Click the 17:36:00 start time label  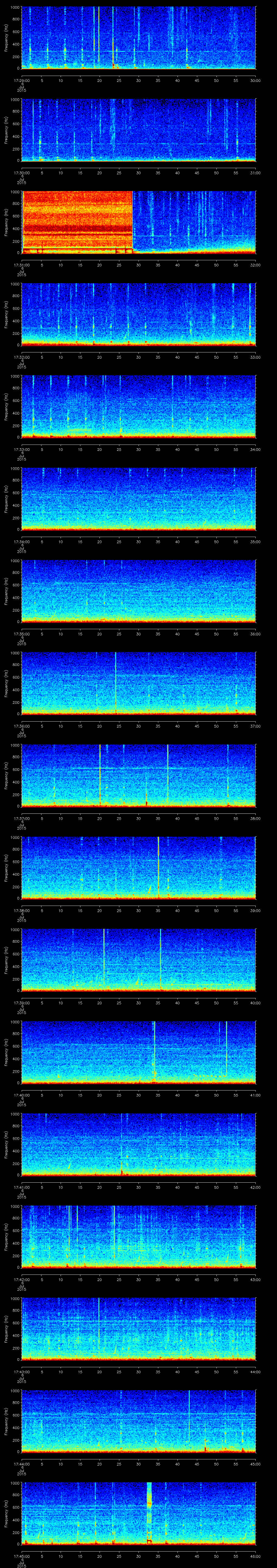[x=21, y=726]
